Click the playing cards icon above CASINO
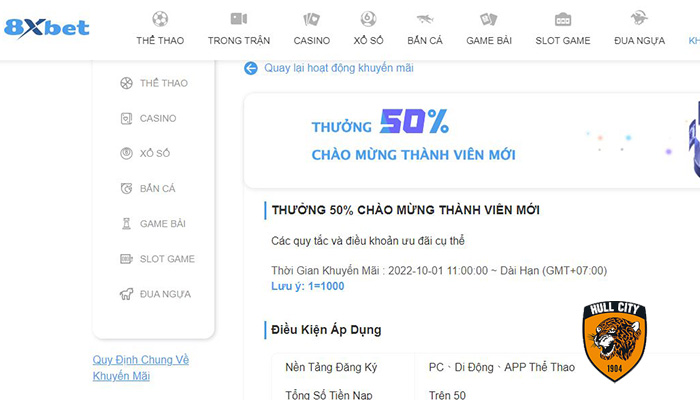 tap(312, 19)
